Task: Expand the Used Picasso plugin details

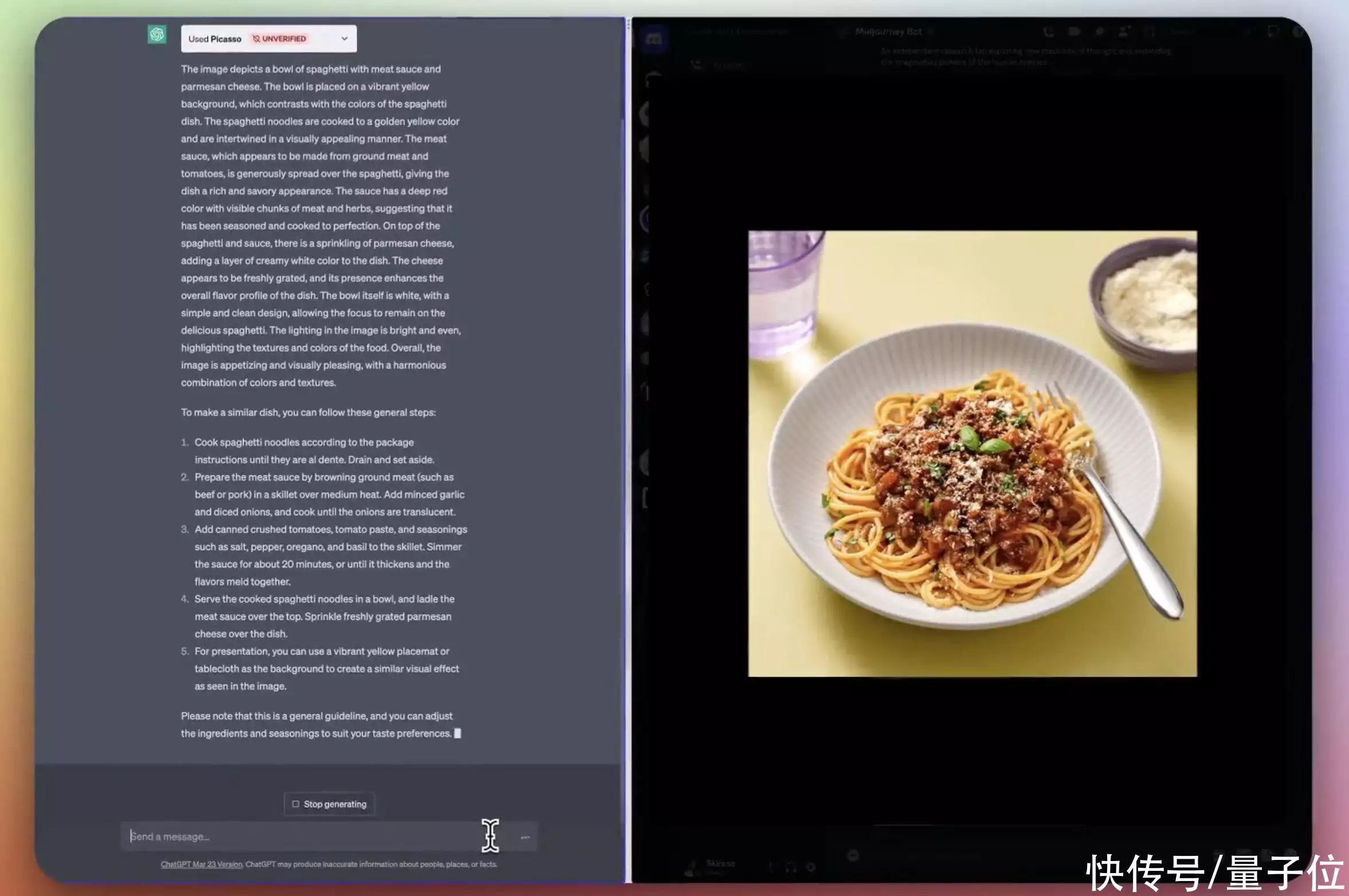Action: (x=344, y=39)
